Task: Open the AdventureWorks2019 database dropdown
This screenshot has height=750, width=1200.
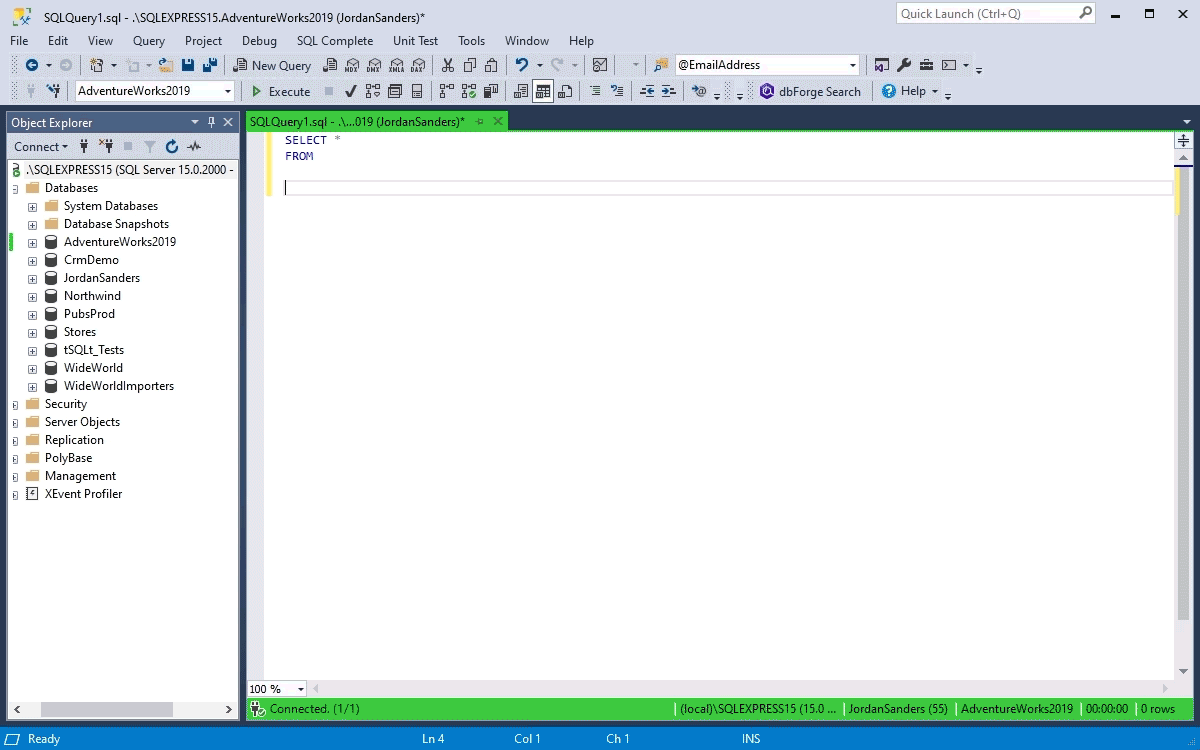Action: [228, 91]
